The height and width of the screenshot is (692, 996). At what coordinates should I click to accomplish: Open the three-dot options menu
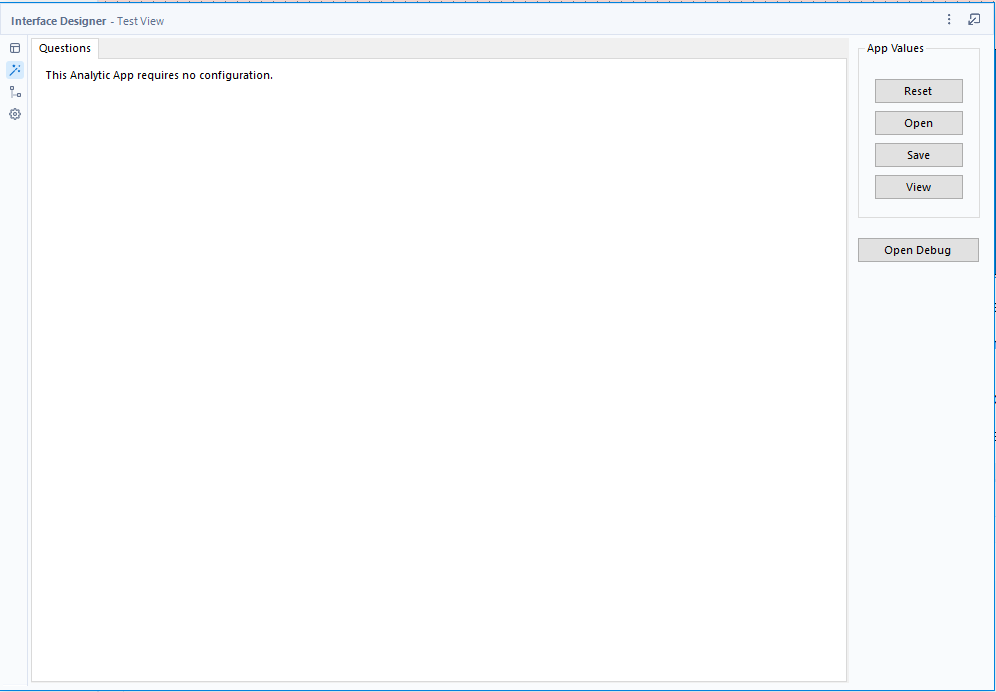pyautogui.click(x=948, y=18)
